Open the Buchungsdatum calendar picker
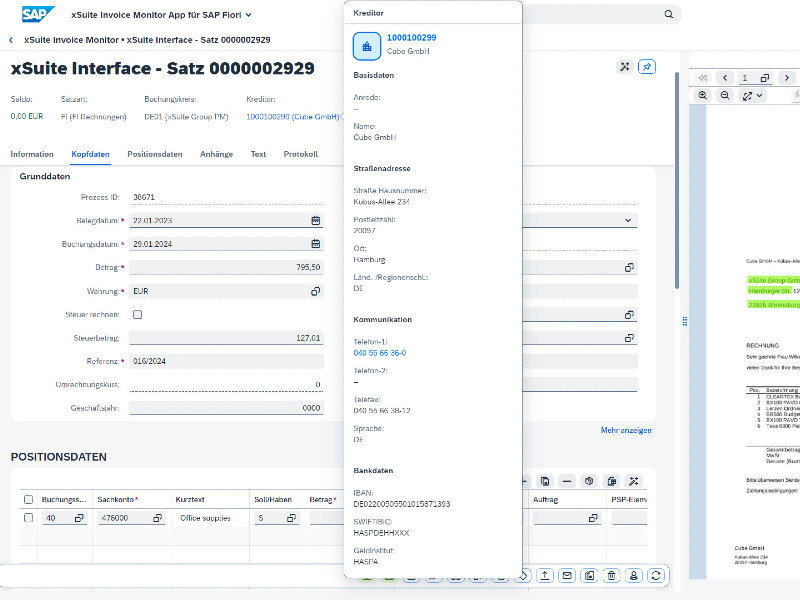Viewport: 800px width, 600px height. tap(316, 244)
